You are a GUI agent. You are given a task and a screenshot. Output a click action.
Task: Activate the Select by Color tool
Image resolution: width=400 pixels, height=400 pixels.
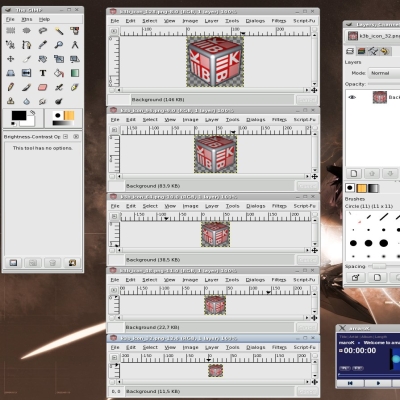pos(75,31)
